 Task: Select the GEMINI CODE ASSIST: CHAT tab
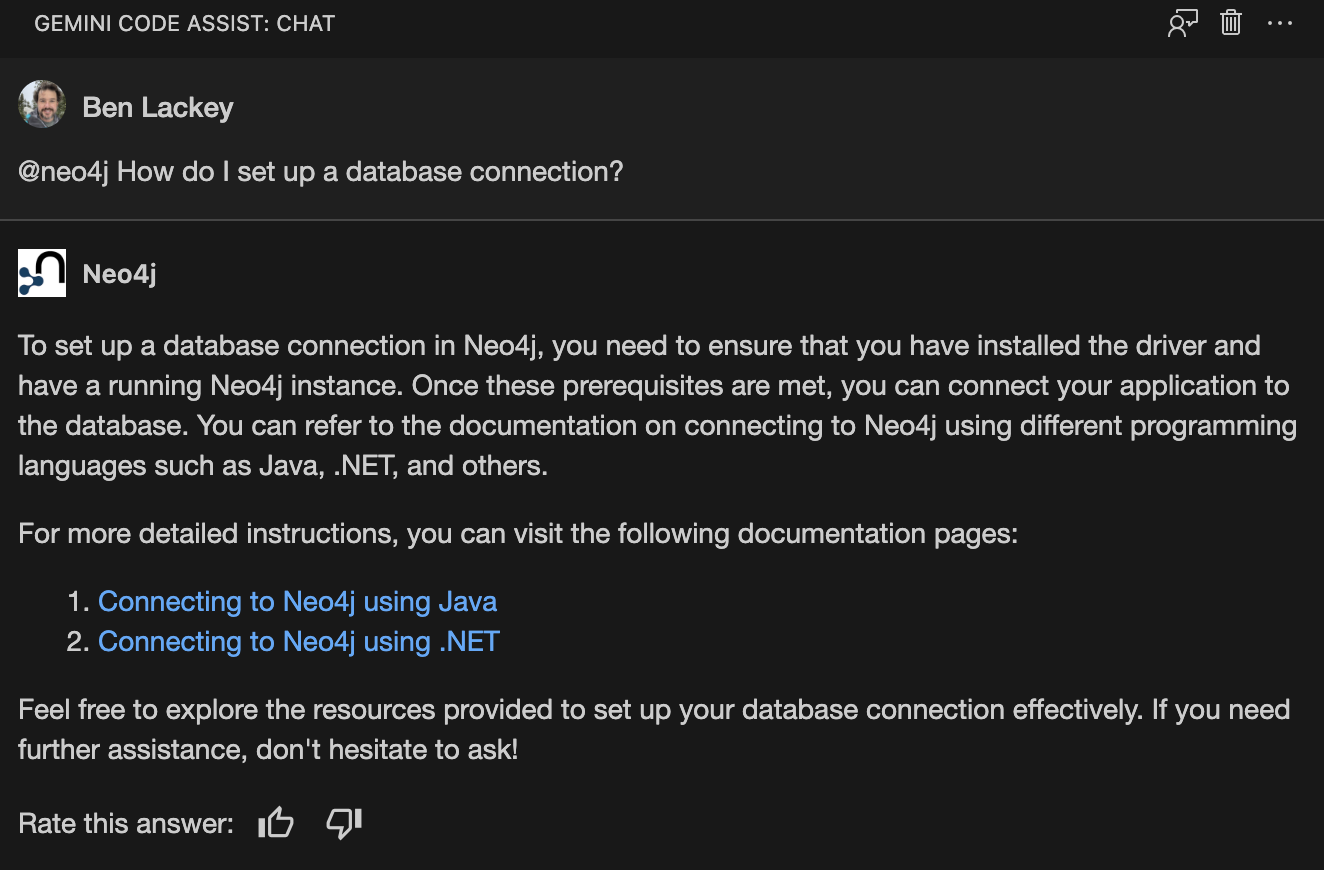pos(184,23)
